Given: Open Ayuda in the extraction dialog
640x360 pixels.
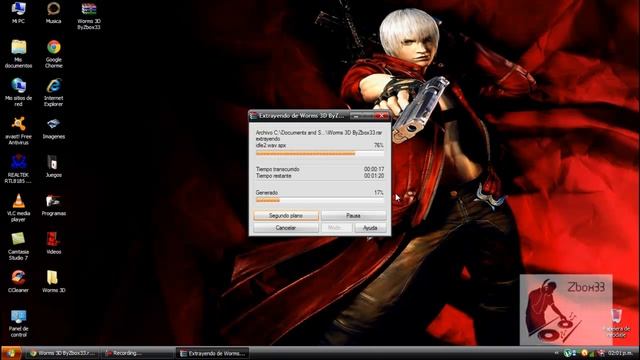Looking at the screenshot, I should (370, 228).
